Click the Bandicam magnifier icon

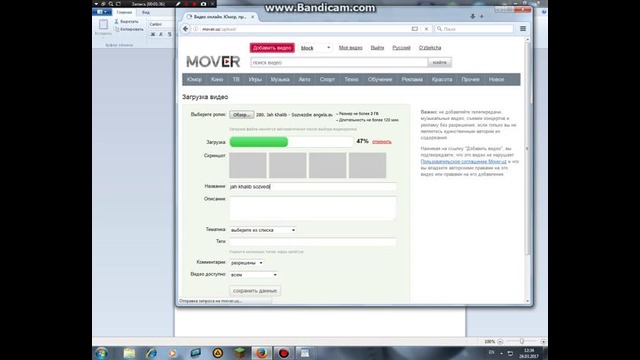coord(111,4)
